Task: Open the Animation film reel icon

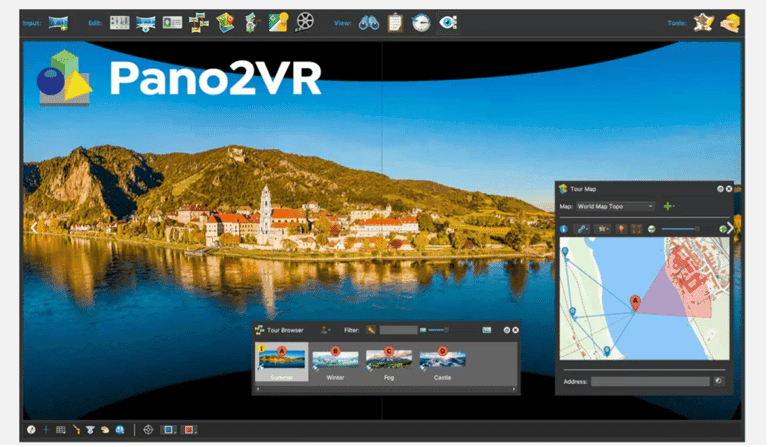Action: (x=305, y=23)
